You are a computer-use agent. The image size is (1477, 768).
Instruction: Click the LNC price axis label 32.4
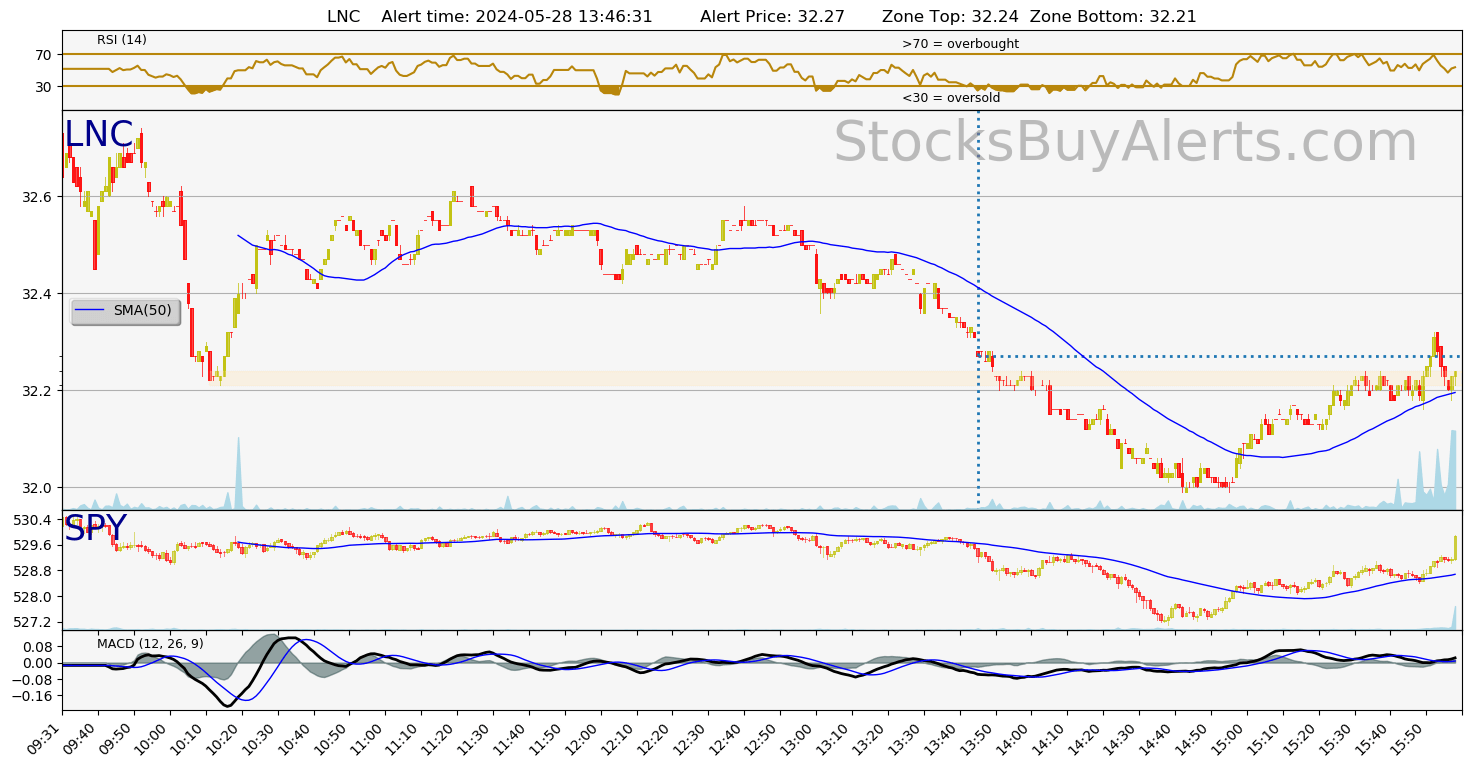click(39, 294)
